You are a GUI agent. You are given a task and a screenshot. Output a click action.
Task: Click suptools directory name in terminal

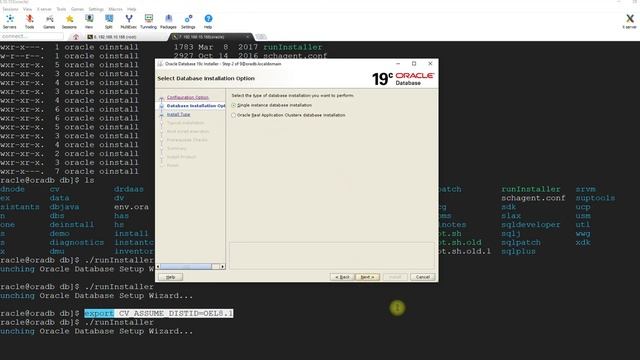tap(595, 198)
